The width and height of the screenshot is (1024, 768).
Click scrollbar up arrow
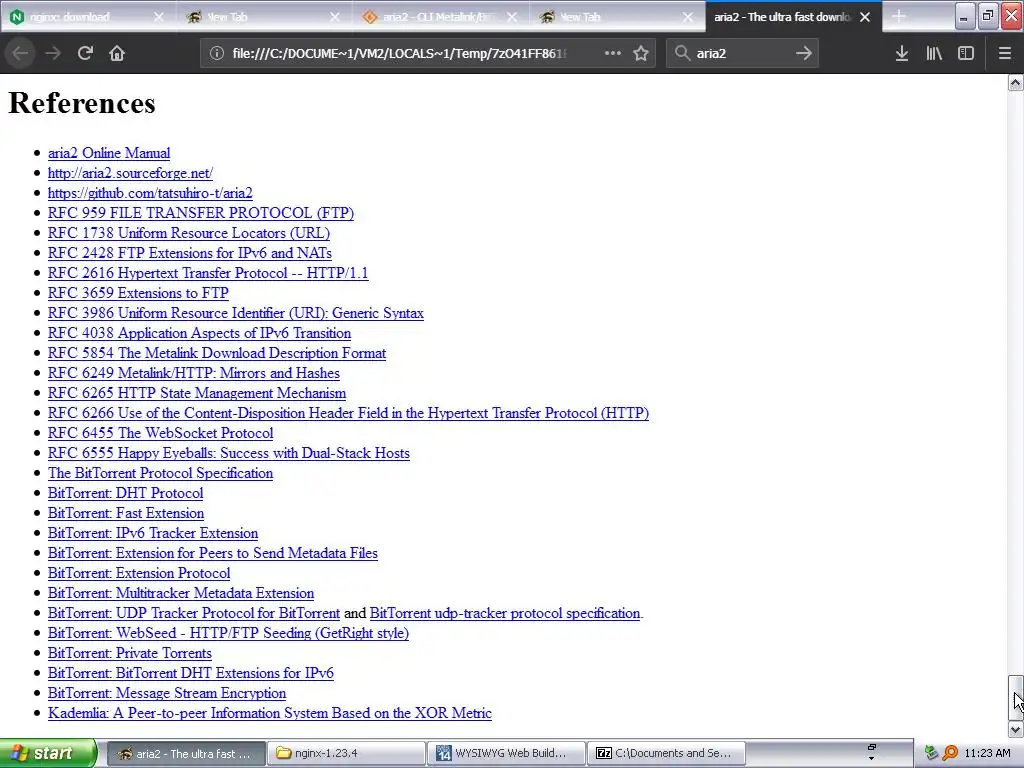[x=1016, y=82]
